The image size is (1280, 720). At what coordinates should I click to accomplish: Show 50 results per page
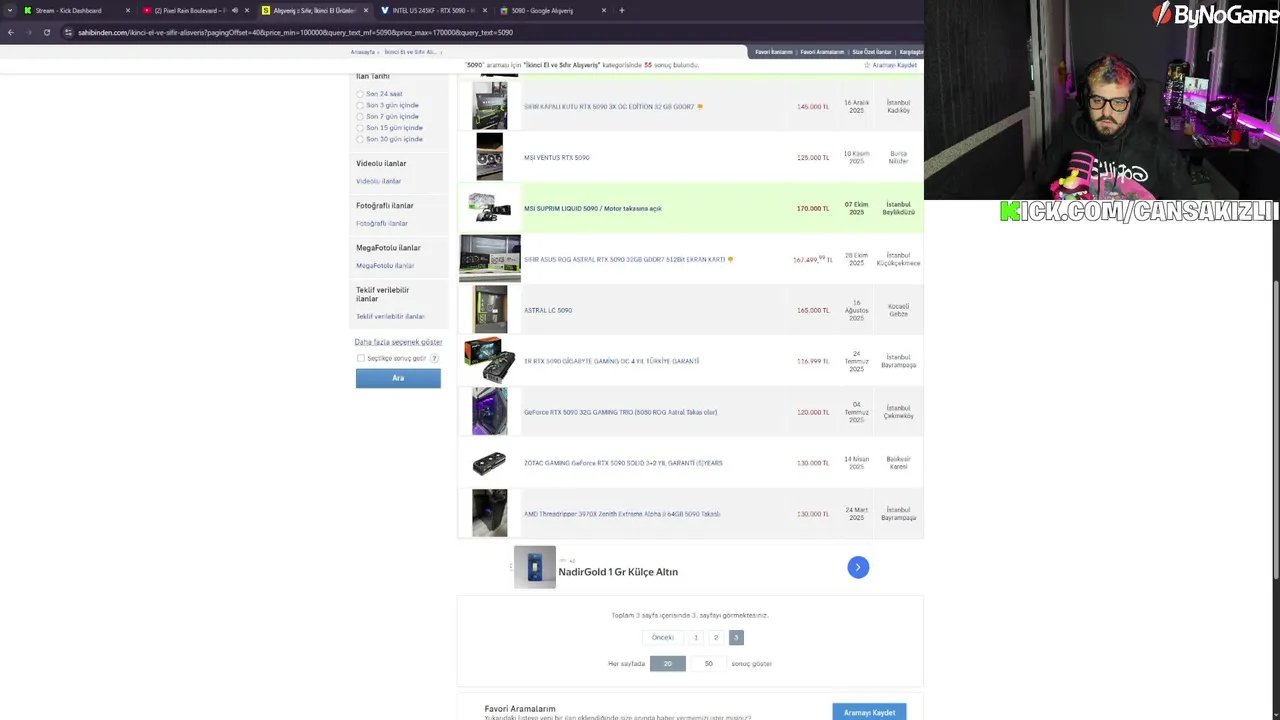click(709, 664)
